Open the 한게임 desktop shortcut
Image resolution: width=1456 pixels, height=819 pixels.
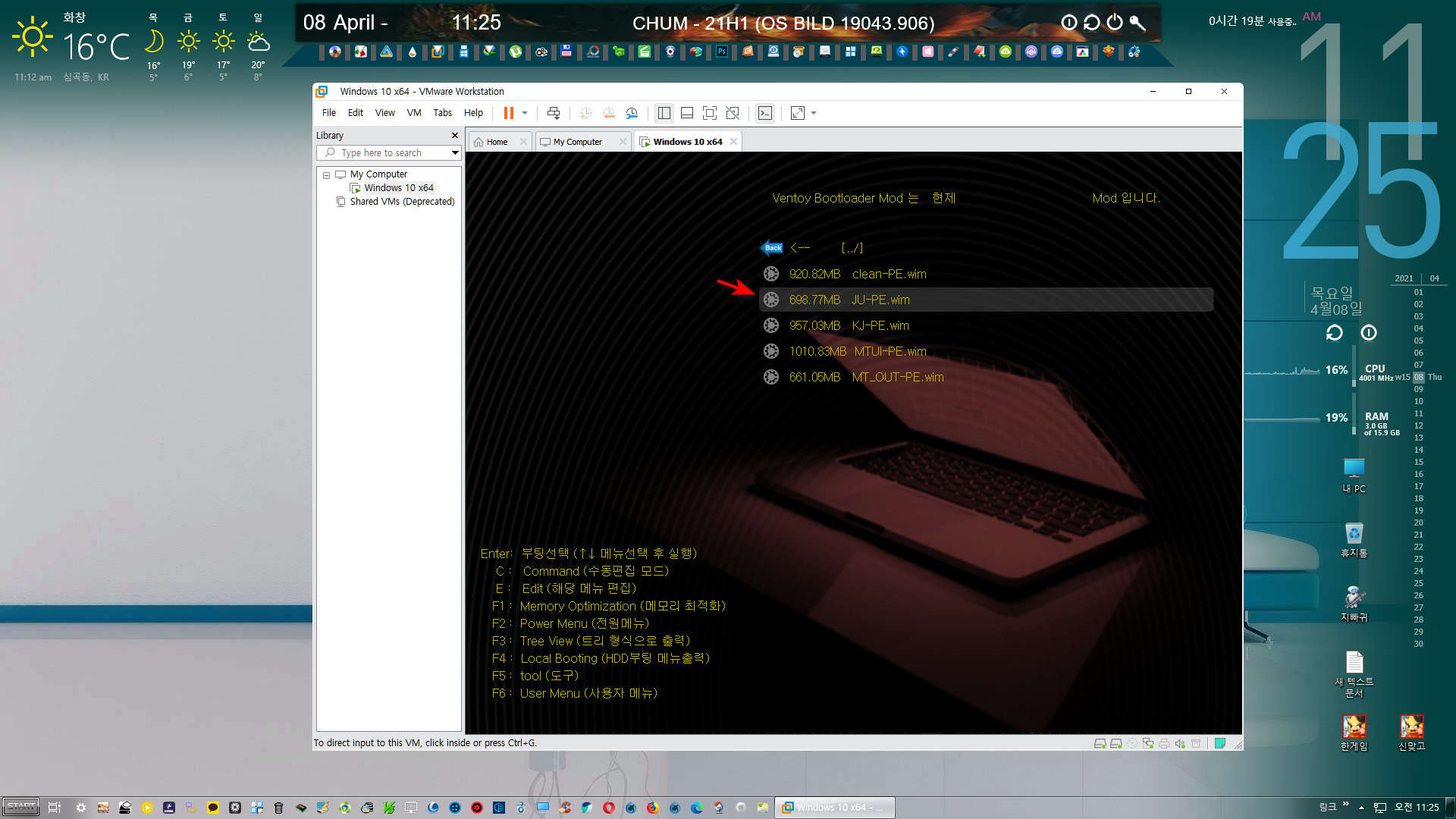[1354, 733]
